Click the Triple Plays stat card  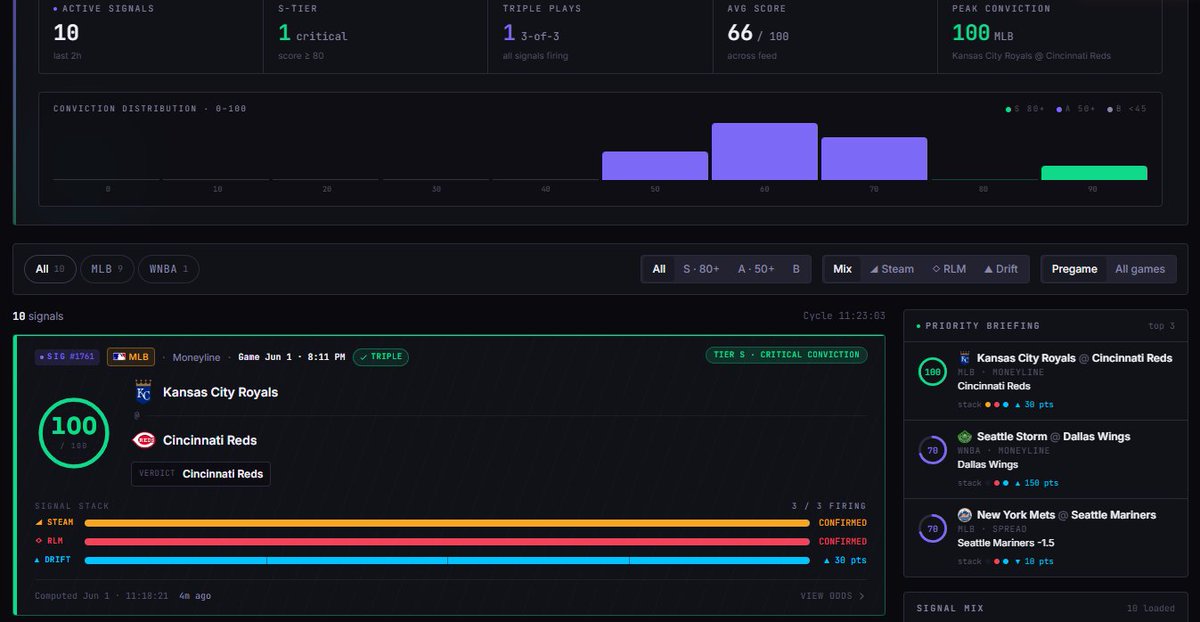click(x=601, y=35)
